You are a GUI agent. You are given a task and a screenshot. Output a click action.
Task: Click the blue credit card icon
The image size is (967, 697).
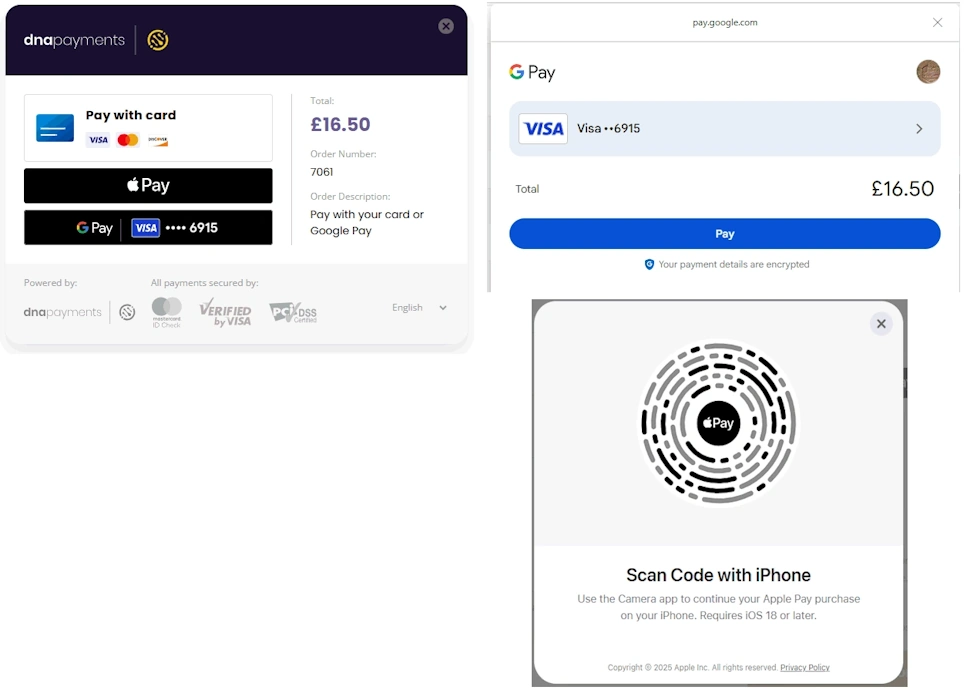coord(55,128)
